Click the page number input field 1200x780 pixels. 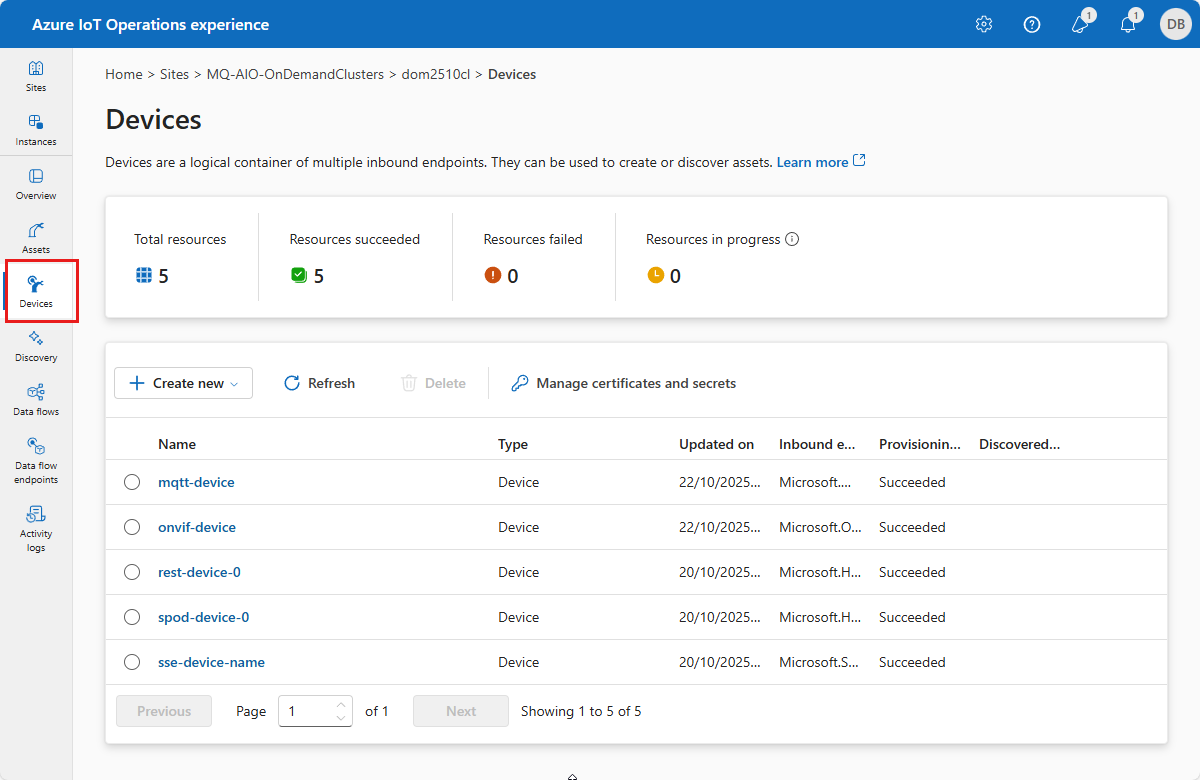(306, 712)
